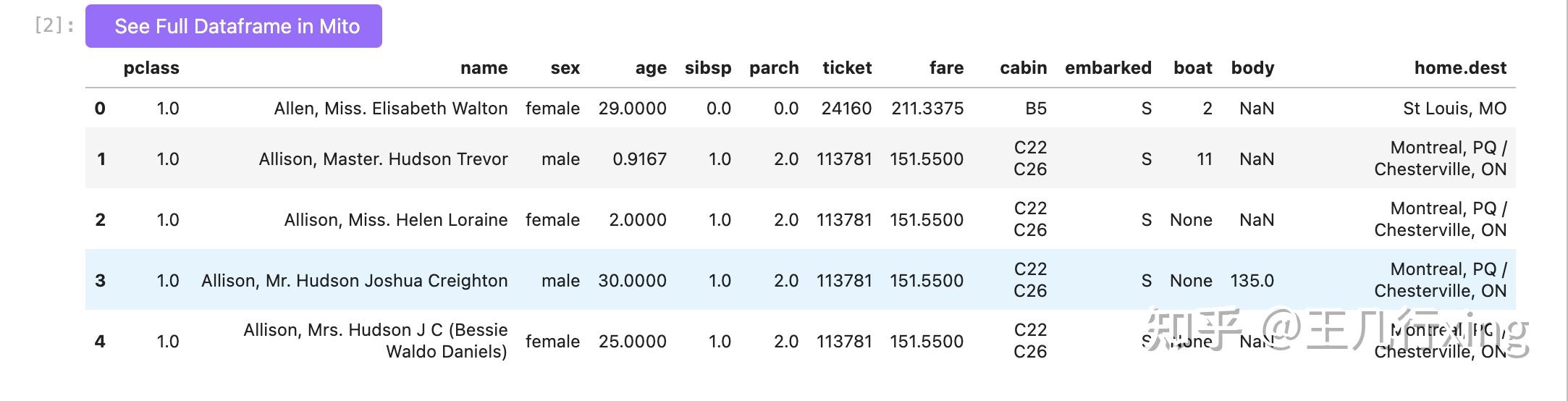Select the body column header
1568x401 pixels.
click(1252, 68)
